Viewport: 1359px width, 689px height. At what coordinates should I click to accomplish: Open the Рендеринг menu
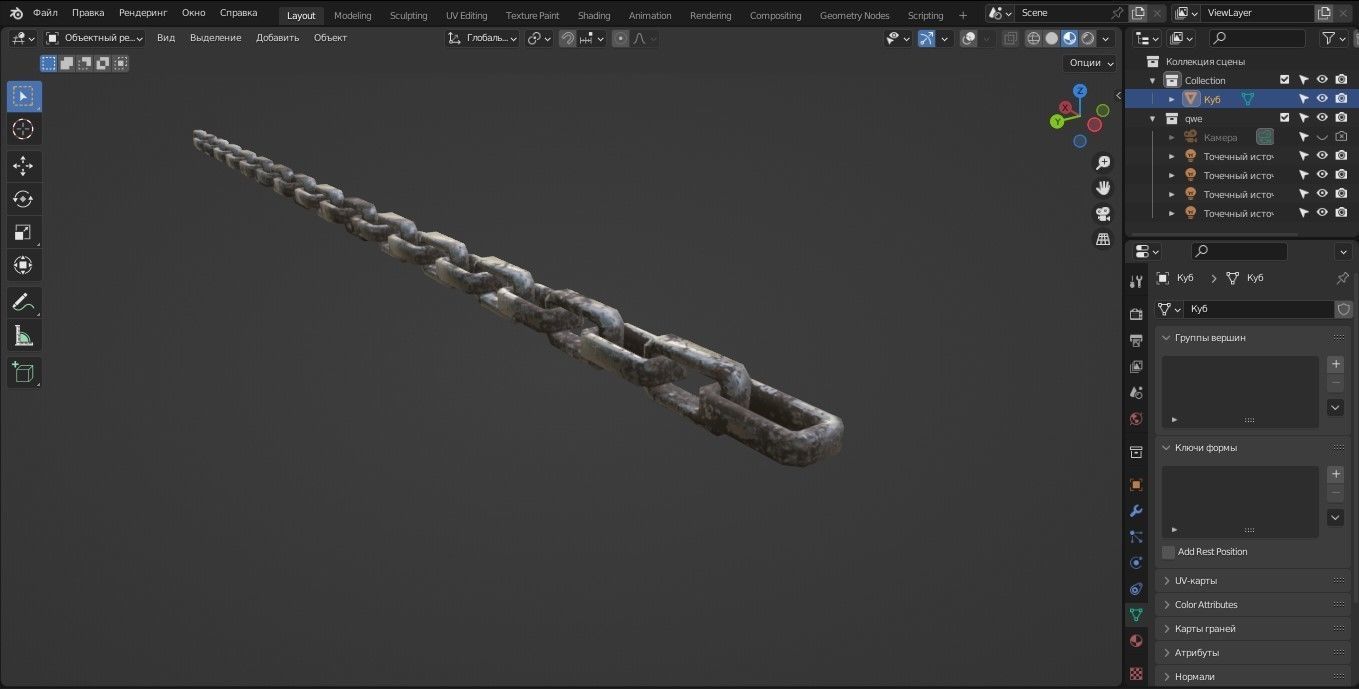pos(143,13)
